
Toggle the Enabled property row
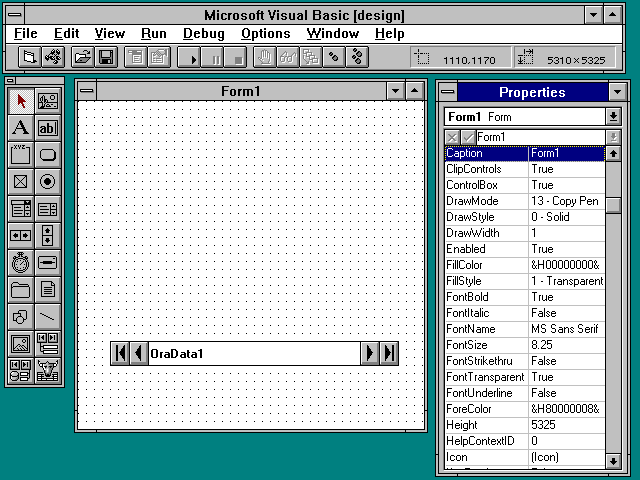point(524,249)
